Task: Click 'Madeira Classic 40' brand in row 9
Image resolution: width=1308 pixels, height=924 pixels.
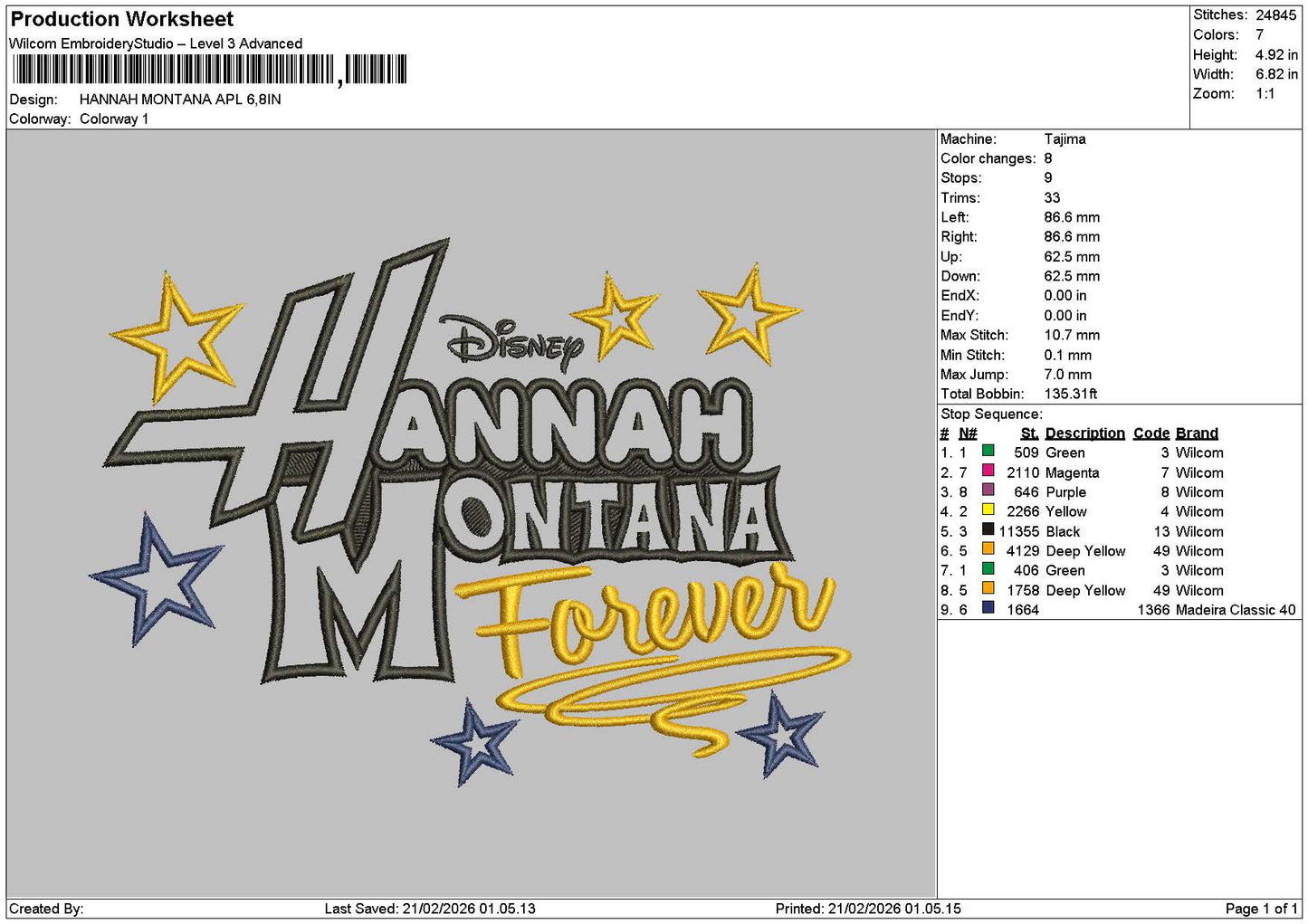Action: pyautogui.click(x=1236, y=610)
